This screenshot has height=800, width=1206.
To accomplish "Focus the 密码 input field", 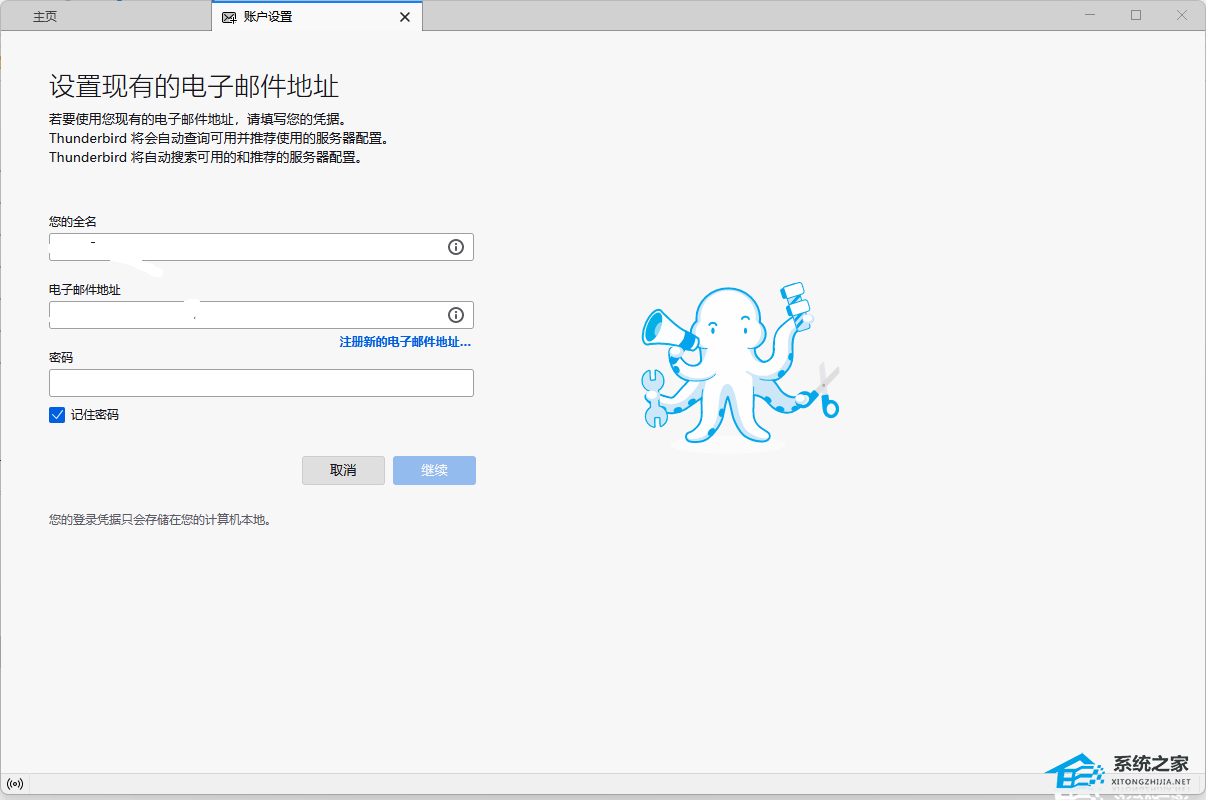I will click(261, 383).
